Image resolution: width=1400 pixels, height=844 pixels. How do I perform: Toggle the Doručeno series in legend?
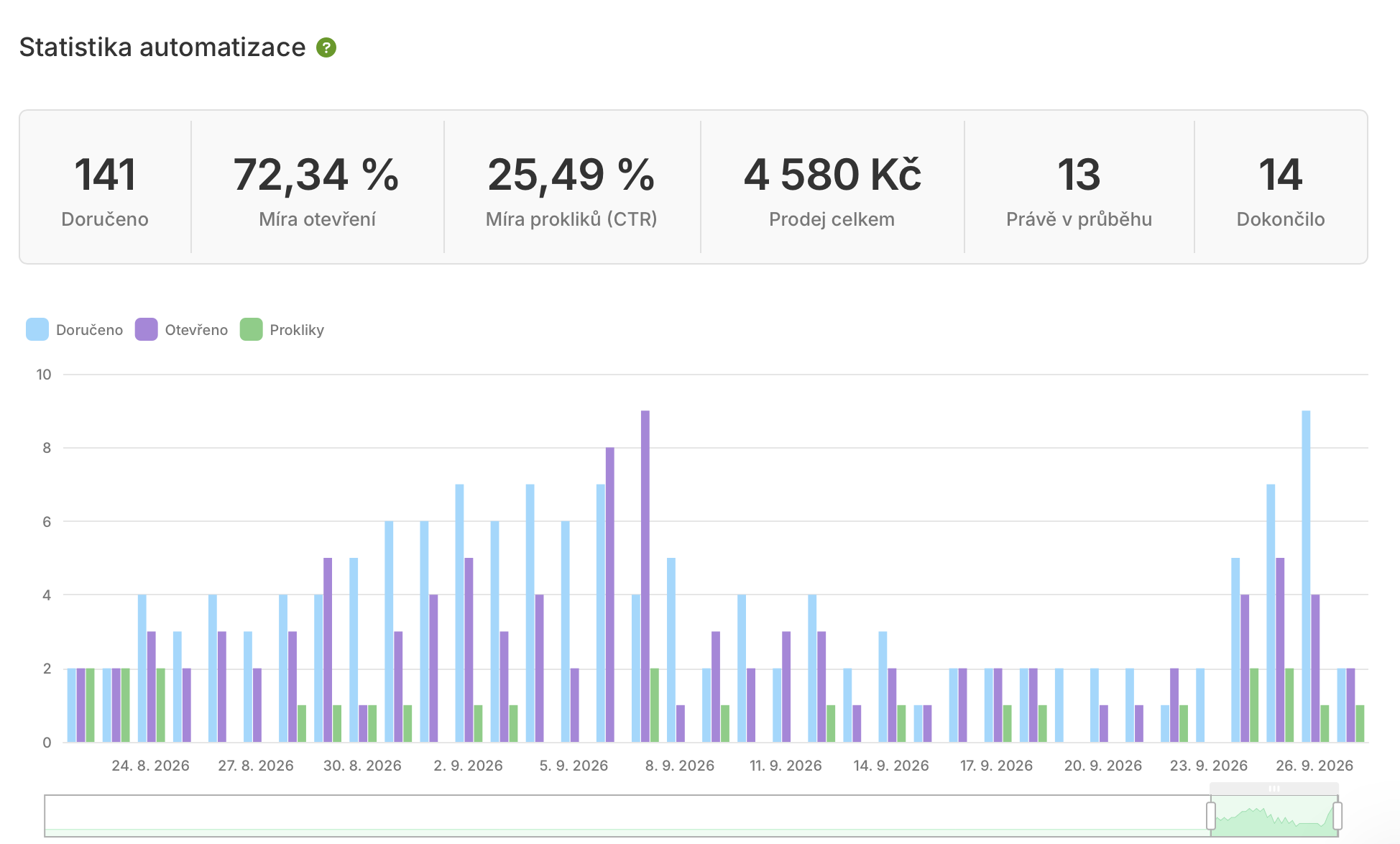[x=75, y=329]
